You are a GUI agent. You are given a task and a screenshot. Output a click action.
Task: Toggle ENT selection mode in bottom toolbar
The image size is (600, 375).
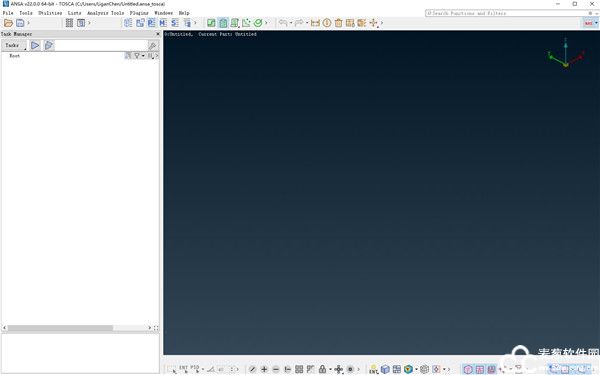coord(184,369)
